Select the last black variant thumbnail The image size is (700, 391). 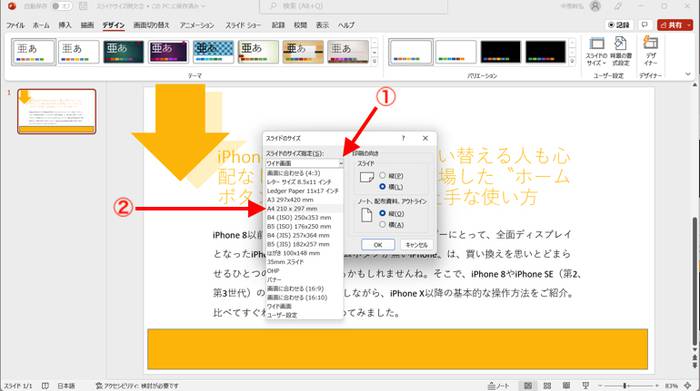click(x=546, y=52)
